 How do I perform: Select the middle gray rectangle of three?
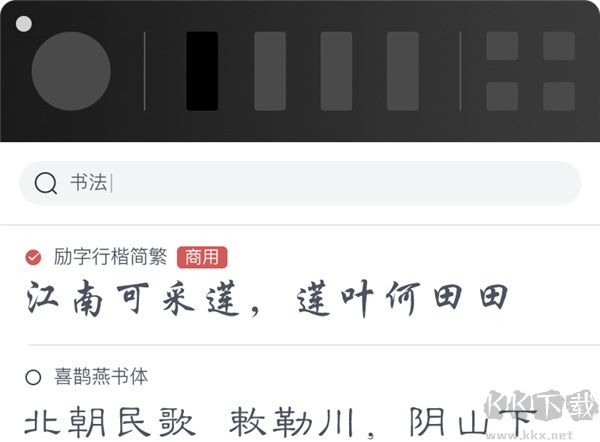tap(336, 71)
